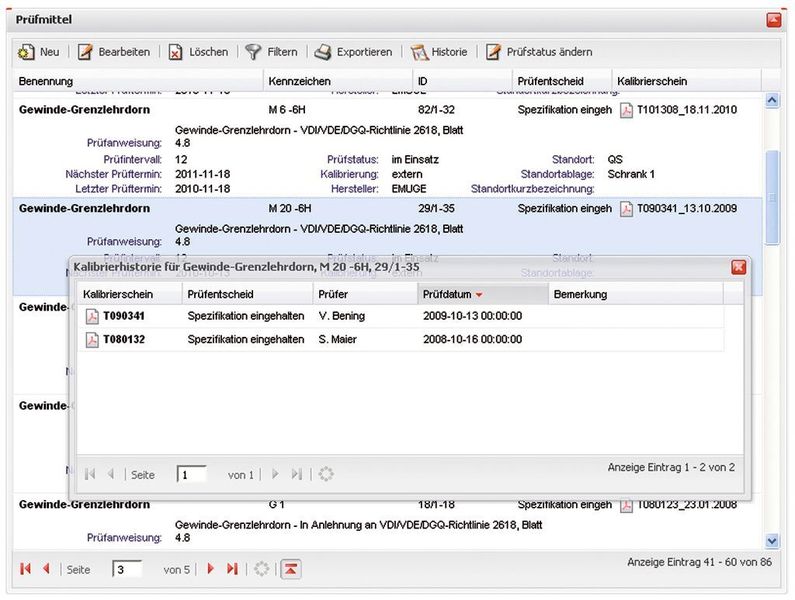The height and width of the screenshot is (600, 795).
Task: Open PDF icon of T080132 in history
Action: pos(92,340)
